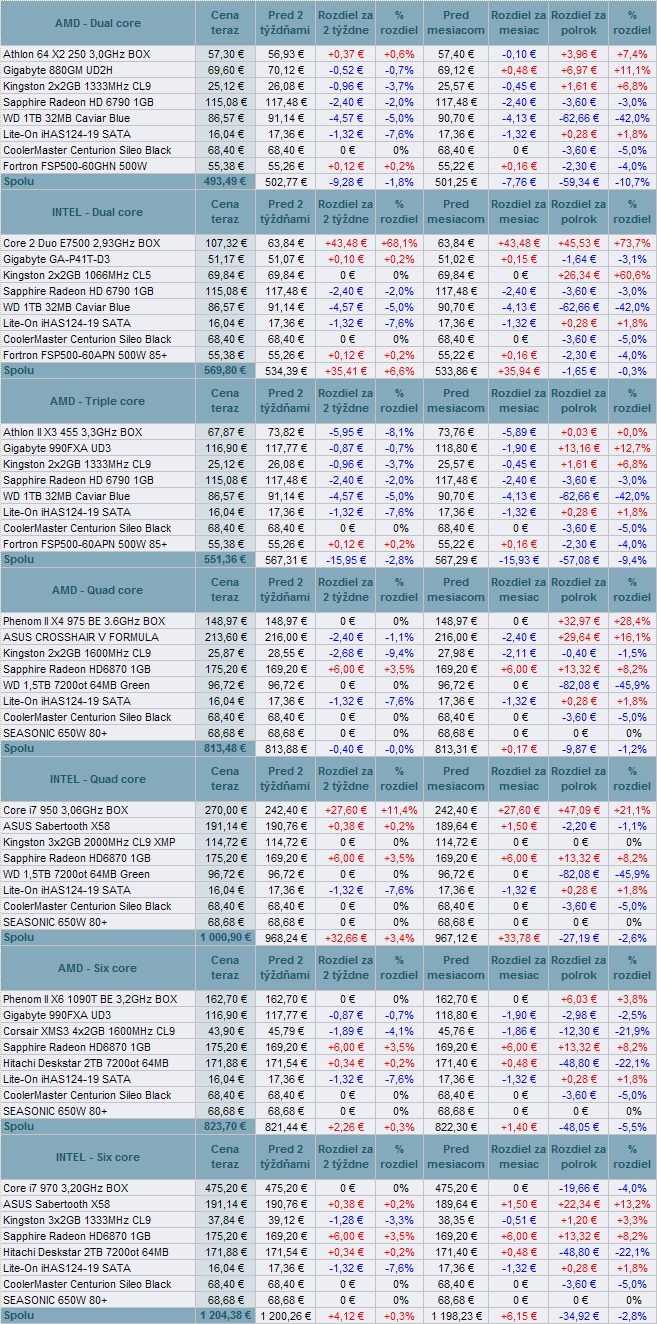Click the 69,60 € current price cell
The width and height of the screenshot is (657, 1324).
coord(225,70)
